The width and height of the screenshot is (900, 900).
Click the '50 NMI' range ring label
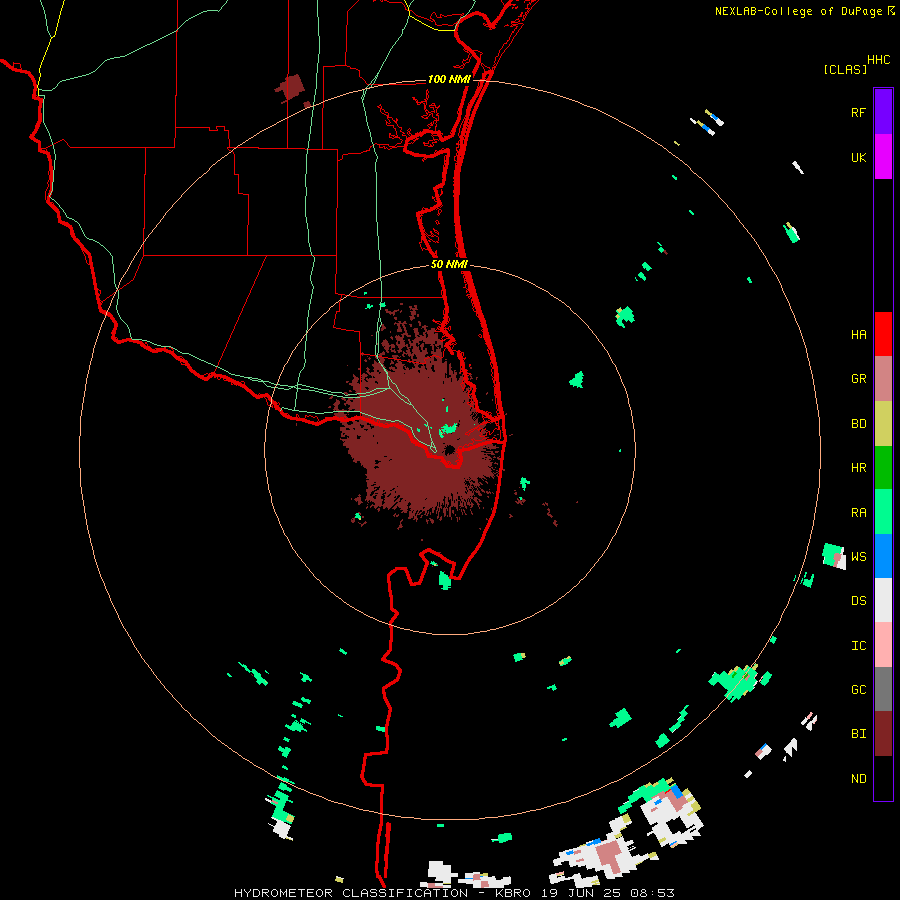449,264
